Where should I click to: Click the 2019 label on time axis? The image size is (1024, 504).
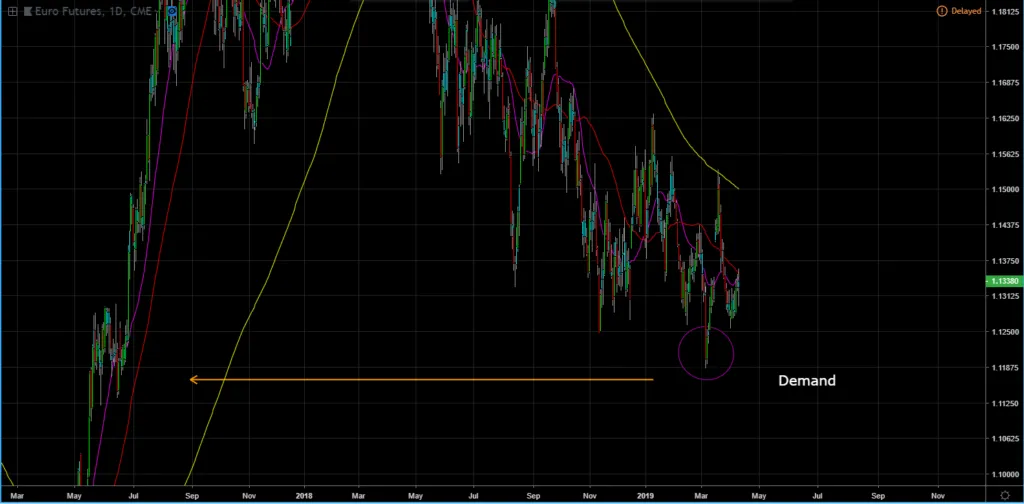coord(646,496)
